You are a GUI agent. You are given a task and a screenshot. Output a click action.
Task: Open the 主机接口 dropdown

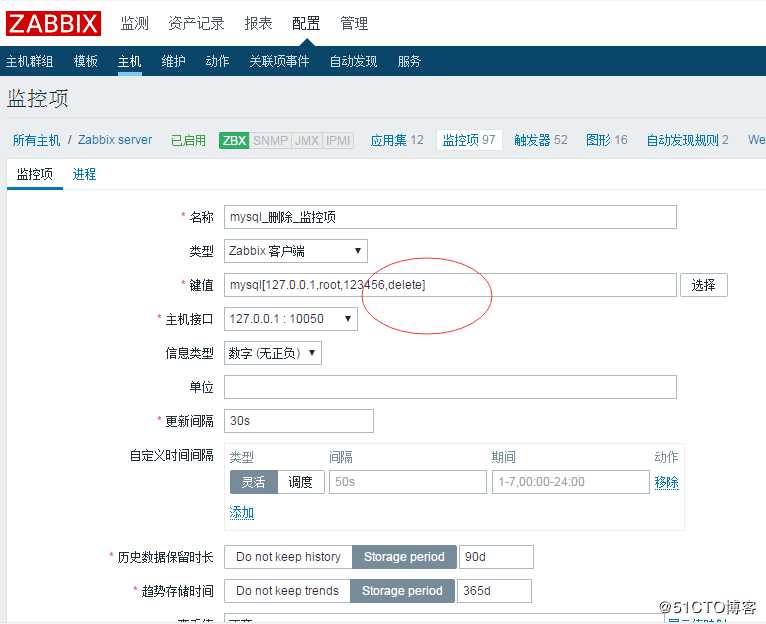(291, 319)
